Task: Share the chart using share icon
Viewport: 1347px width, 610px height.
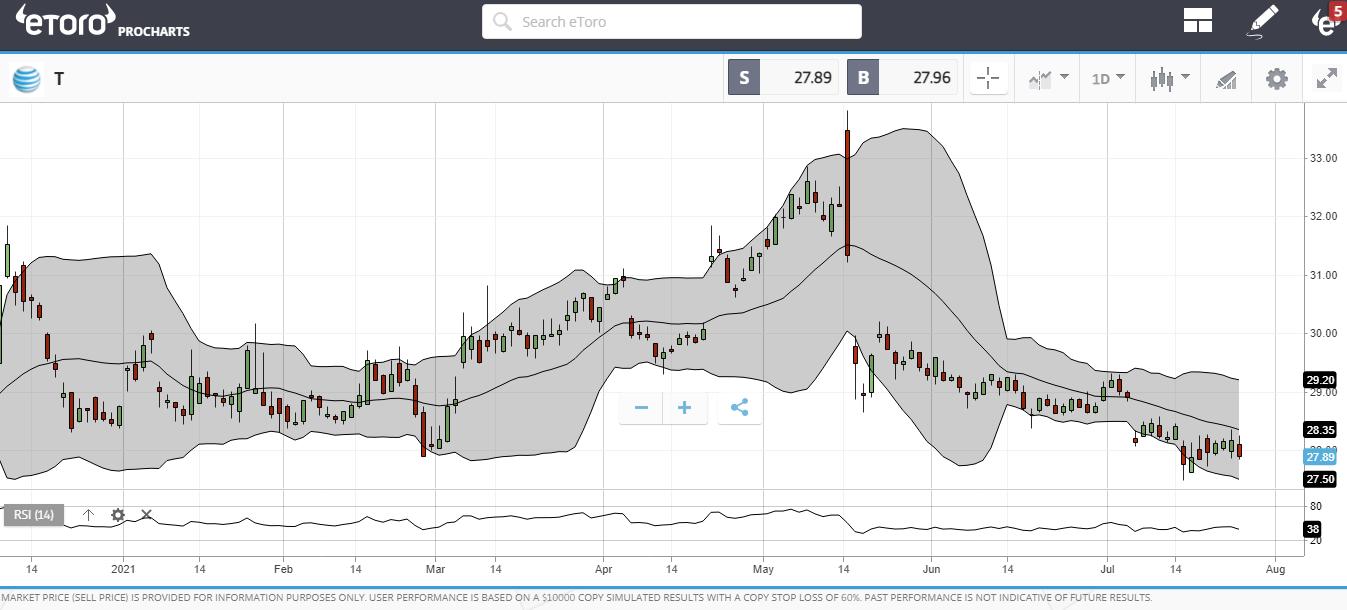Action: pyautogui.click(x=740, y=408)
